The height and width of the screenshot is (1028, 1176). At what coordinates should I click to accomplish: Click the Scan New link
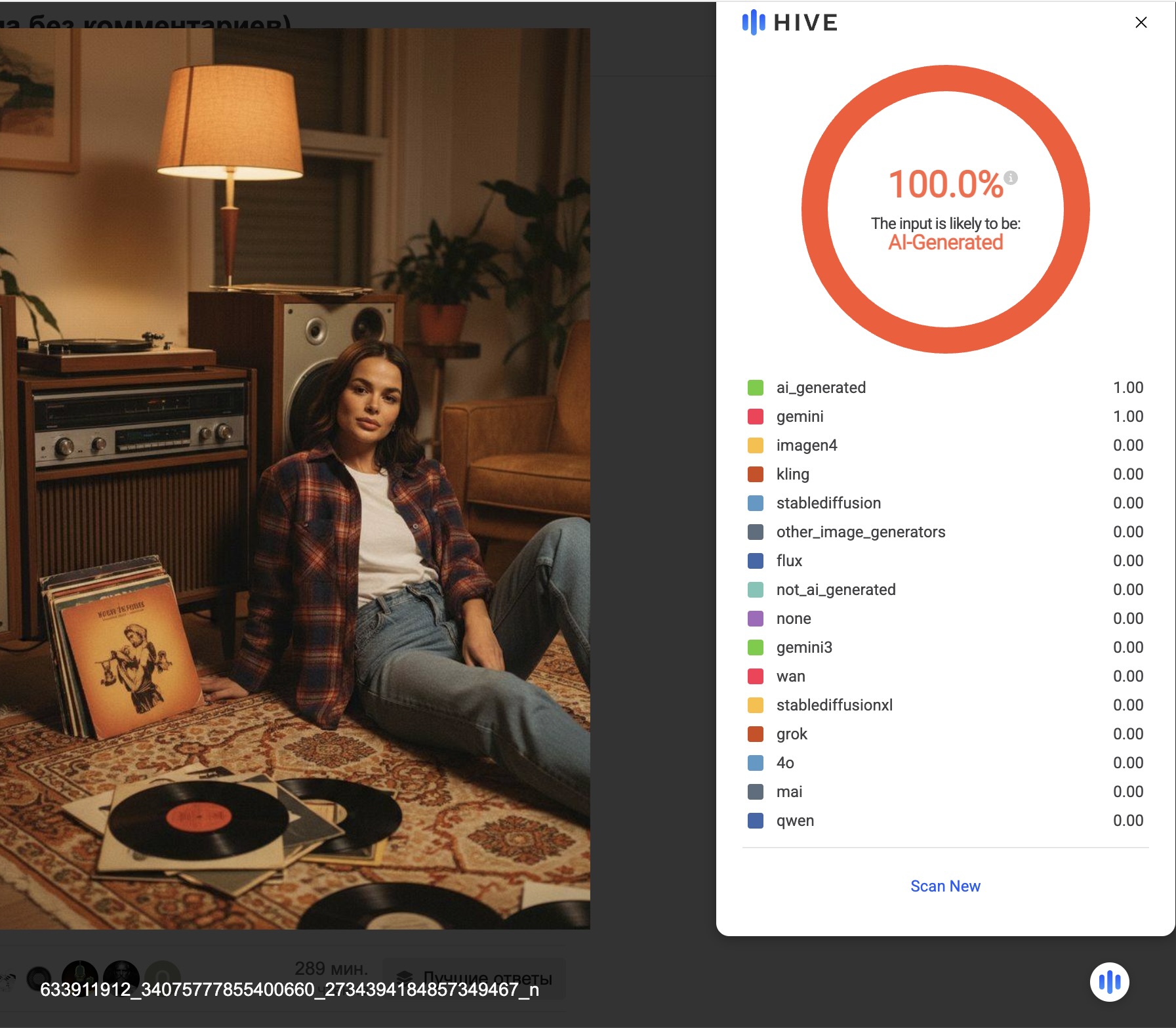(x=944, y=886)
